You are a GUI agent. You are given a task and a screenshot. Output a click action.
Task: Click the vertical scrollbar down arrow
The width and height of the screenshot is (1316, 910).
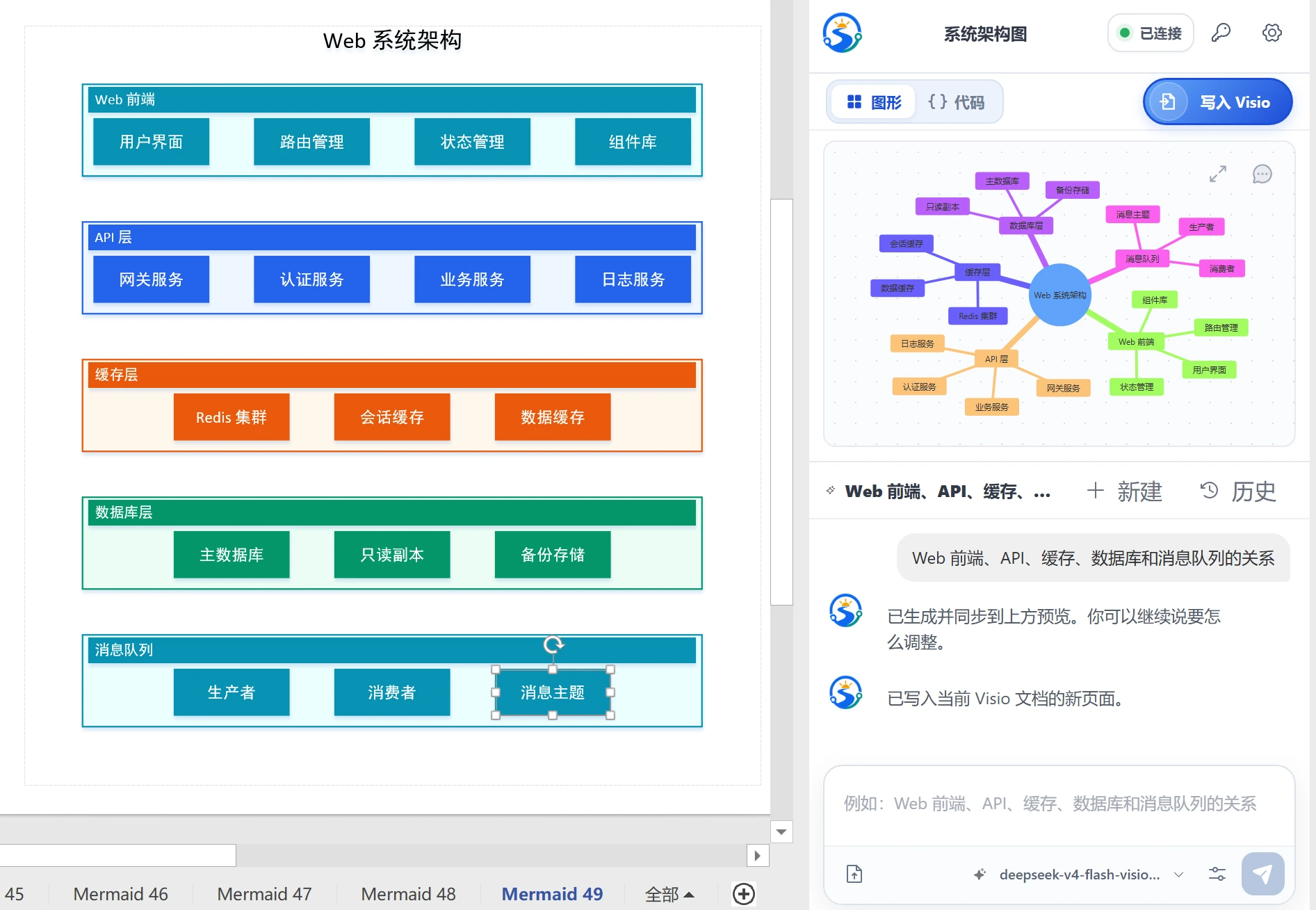click(781, 831)
